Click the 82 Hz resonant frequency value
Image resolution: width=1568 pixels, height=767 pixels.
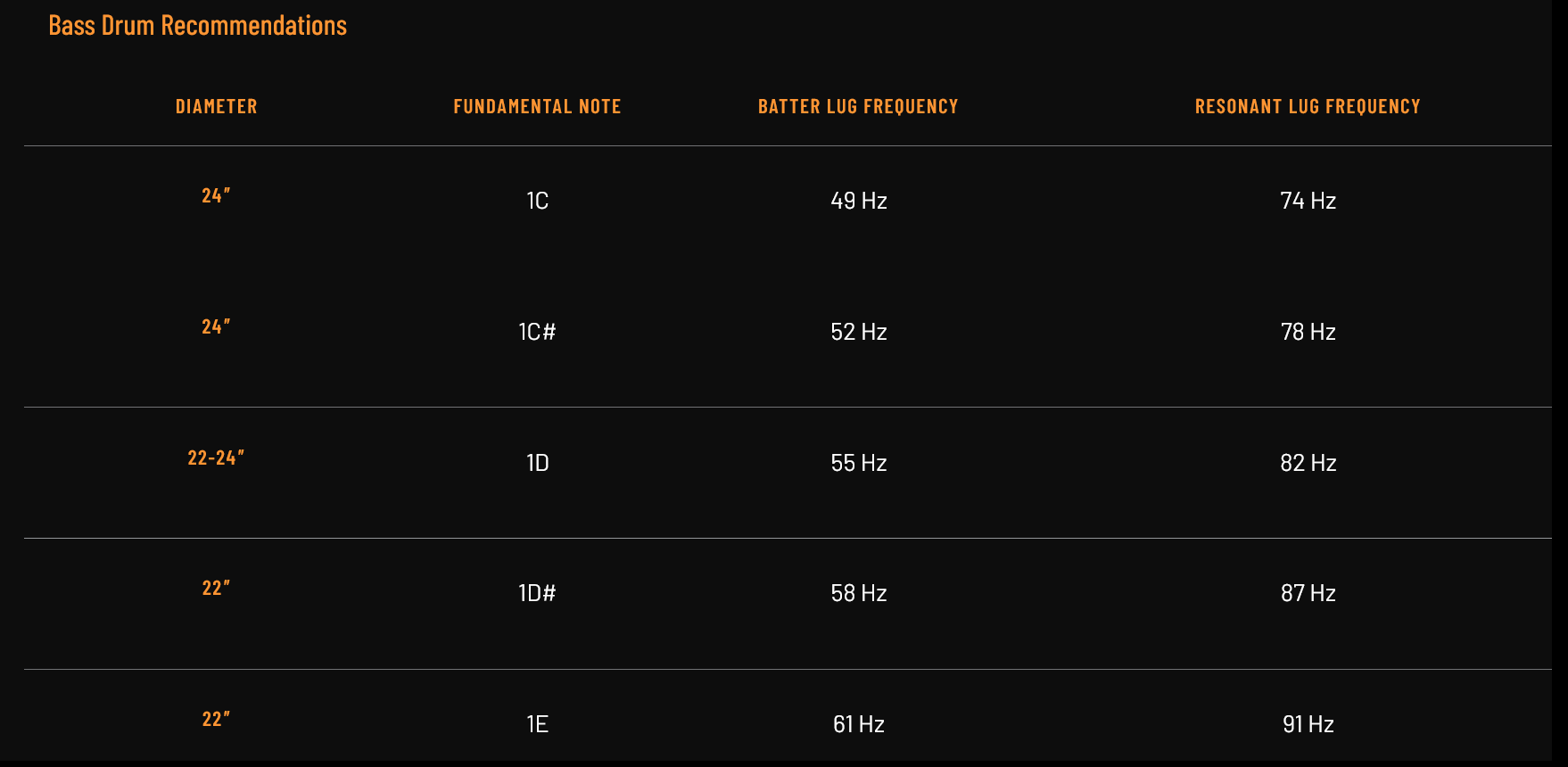point(1308,463)
